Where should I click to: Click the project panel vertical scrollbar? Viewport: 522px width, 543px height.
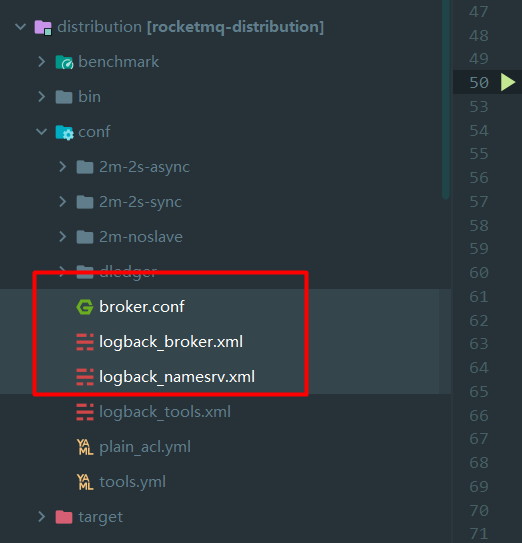click(x=446, y=100)
